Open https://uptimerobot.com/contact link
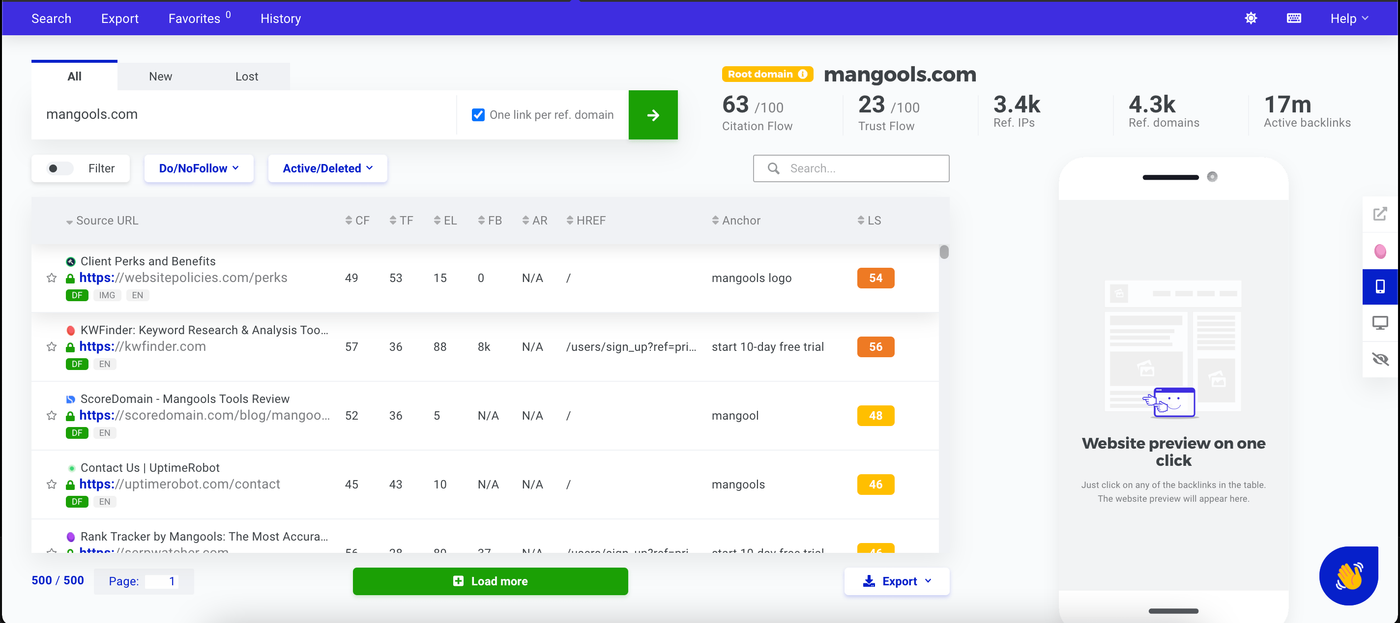The height and width of the screenshot is (623, 1400). tap(179, 485)
